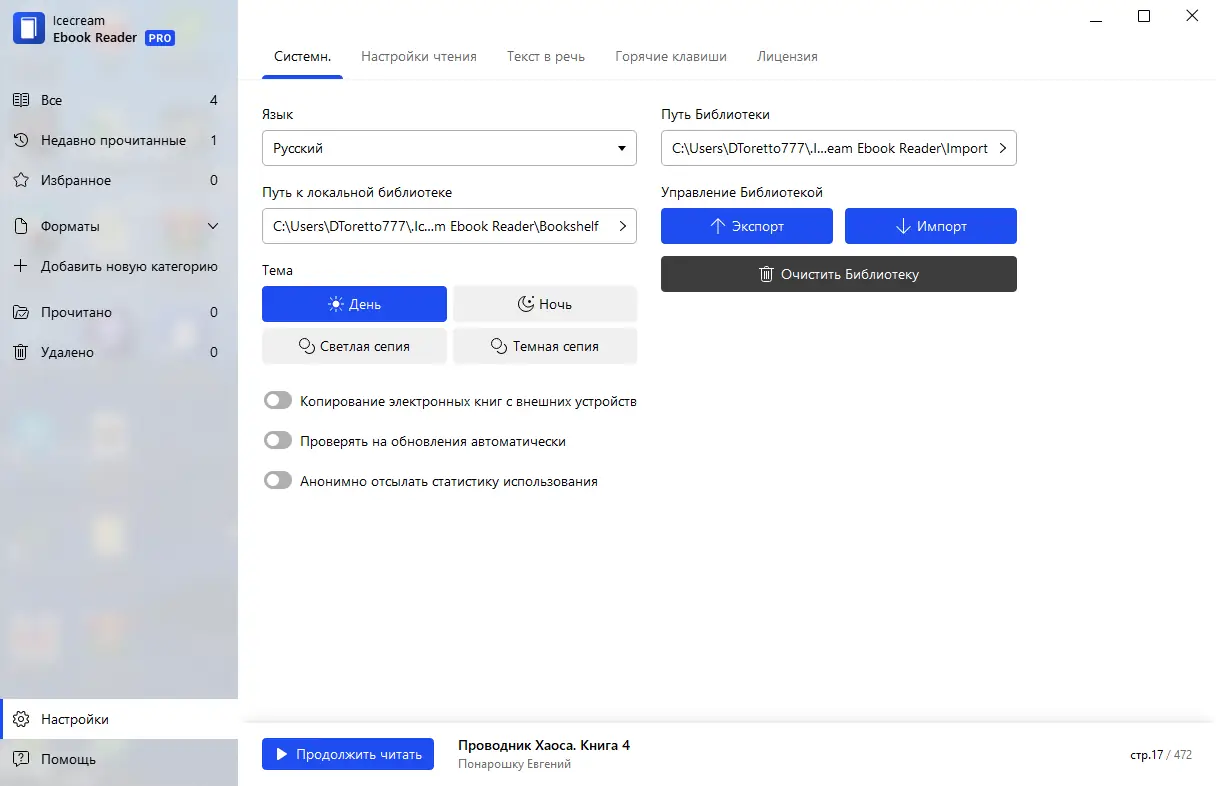1216x786 pixels.
Task: Choose the Темная сепия theme
Action: pos(545,346)
